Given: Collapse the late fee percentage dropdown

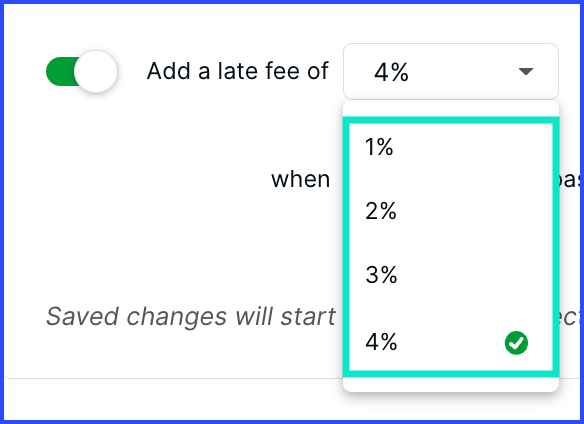Looking at the screenshot, I should tap(451, 71).
